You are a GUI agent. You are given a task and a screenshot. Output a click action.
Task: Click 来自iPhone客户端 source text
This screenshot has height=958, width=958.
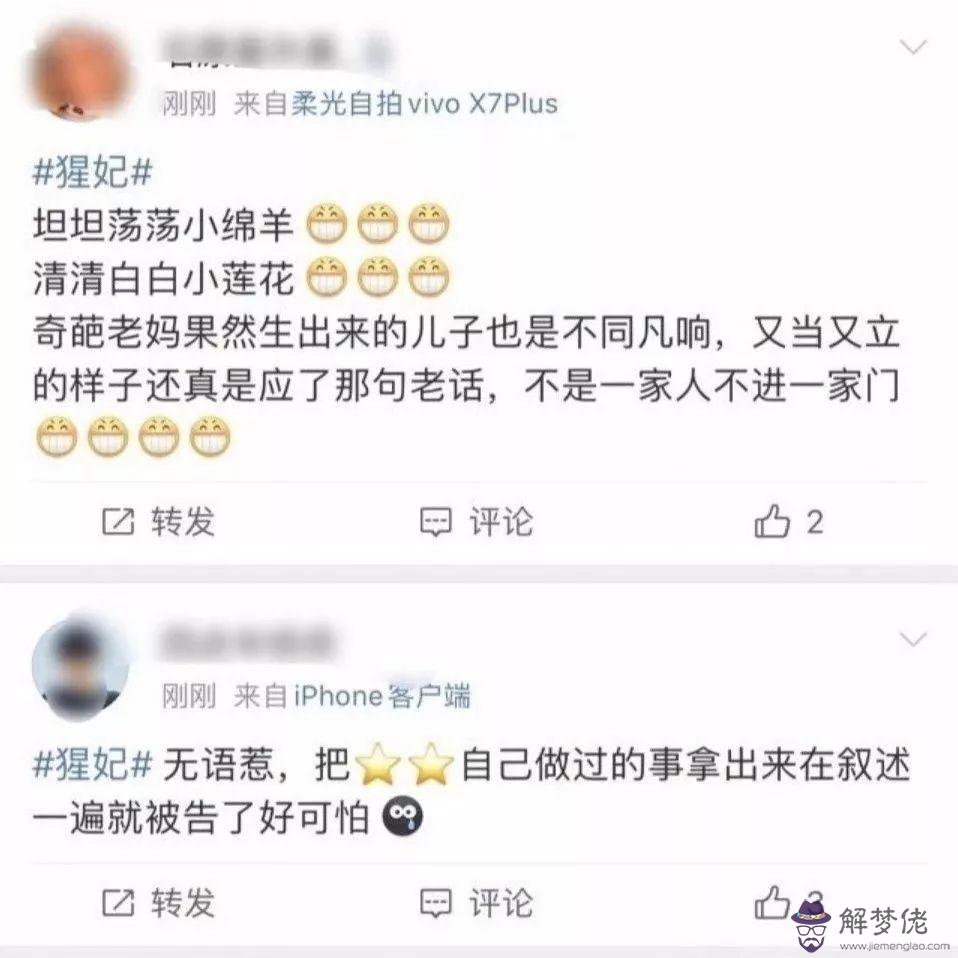[x=352, y=696]
